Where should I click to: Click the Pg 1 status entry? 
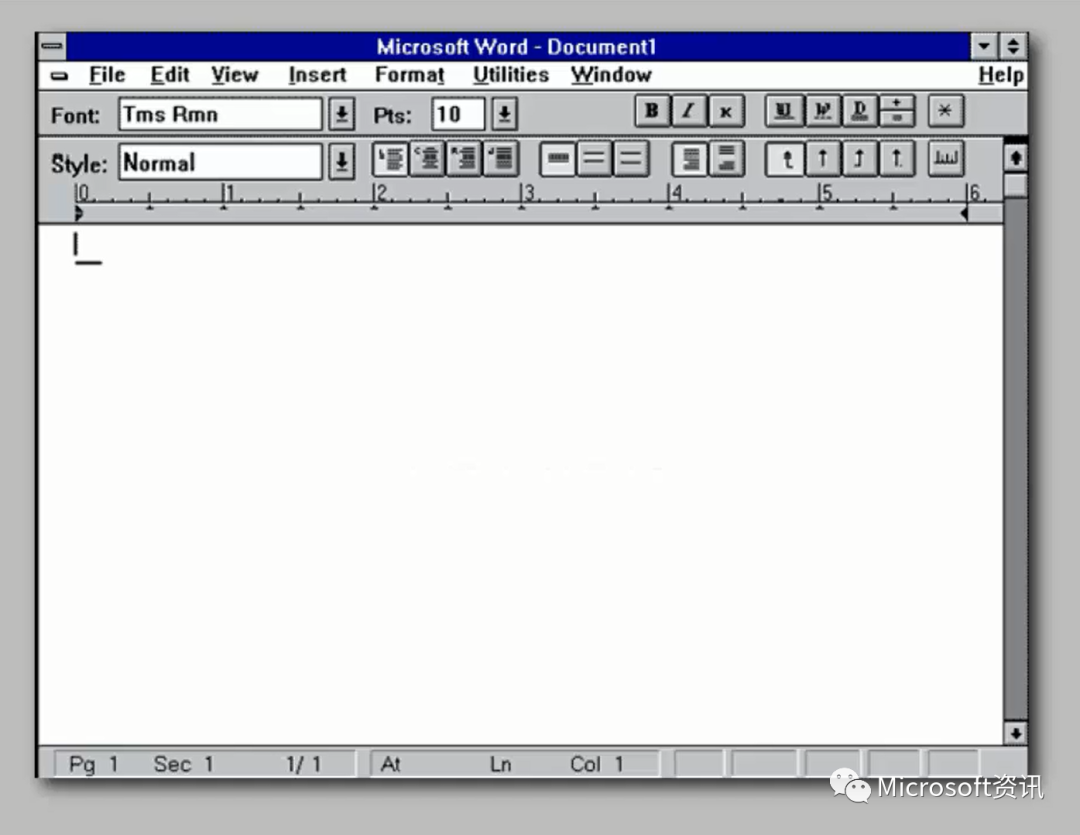[x=94, y=764]
